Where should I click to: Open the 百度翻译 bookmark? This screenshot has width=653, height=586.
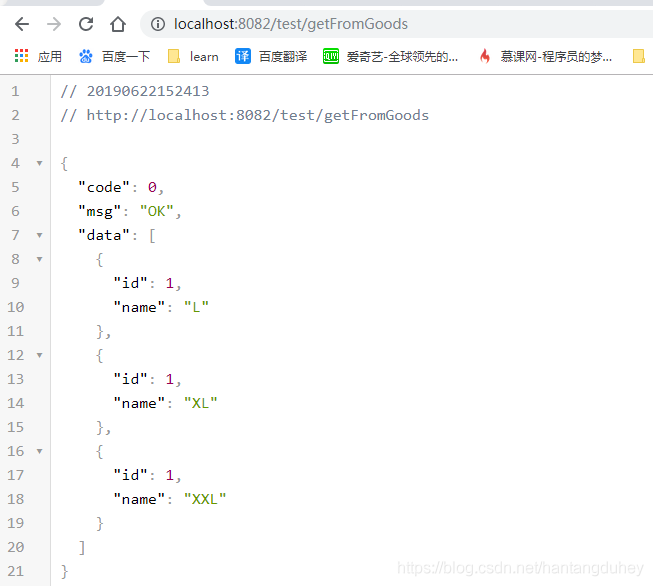tap(271, 56)
